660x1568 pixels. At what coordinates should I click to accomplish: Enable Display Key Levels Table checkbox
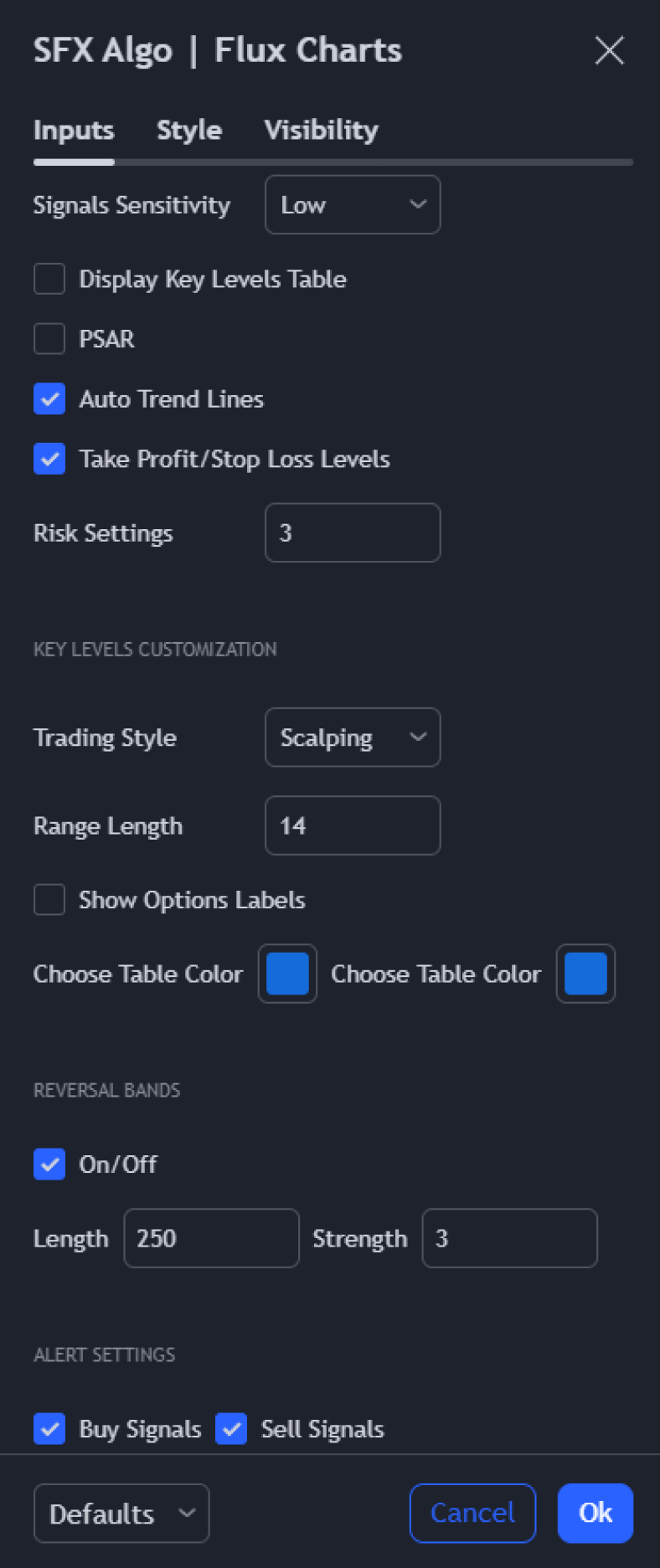(x=49, y=279)
